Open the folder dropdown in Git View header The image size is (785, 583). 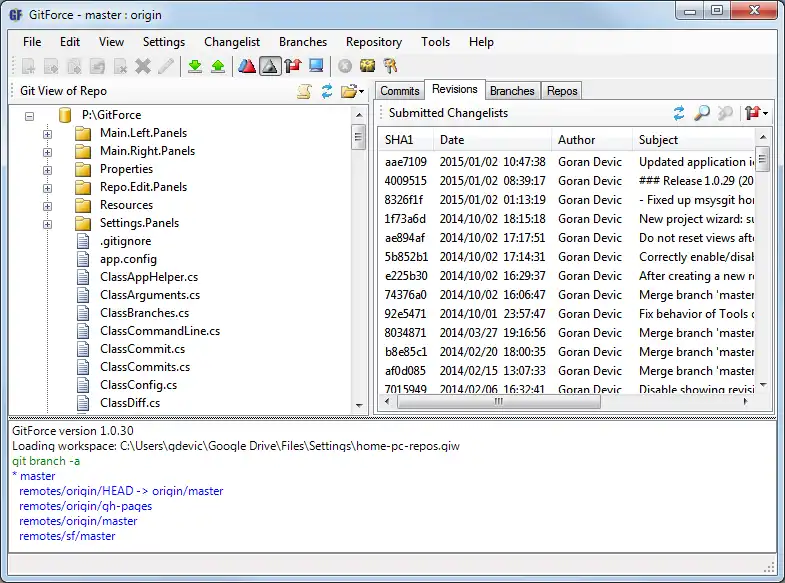352,91
